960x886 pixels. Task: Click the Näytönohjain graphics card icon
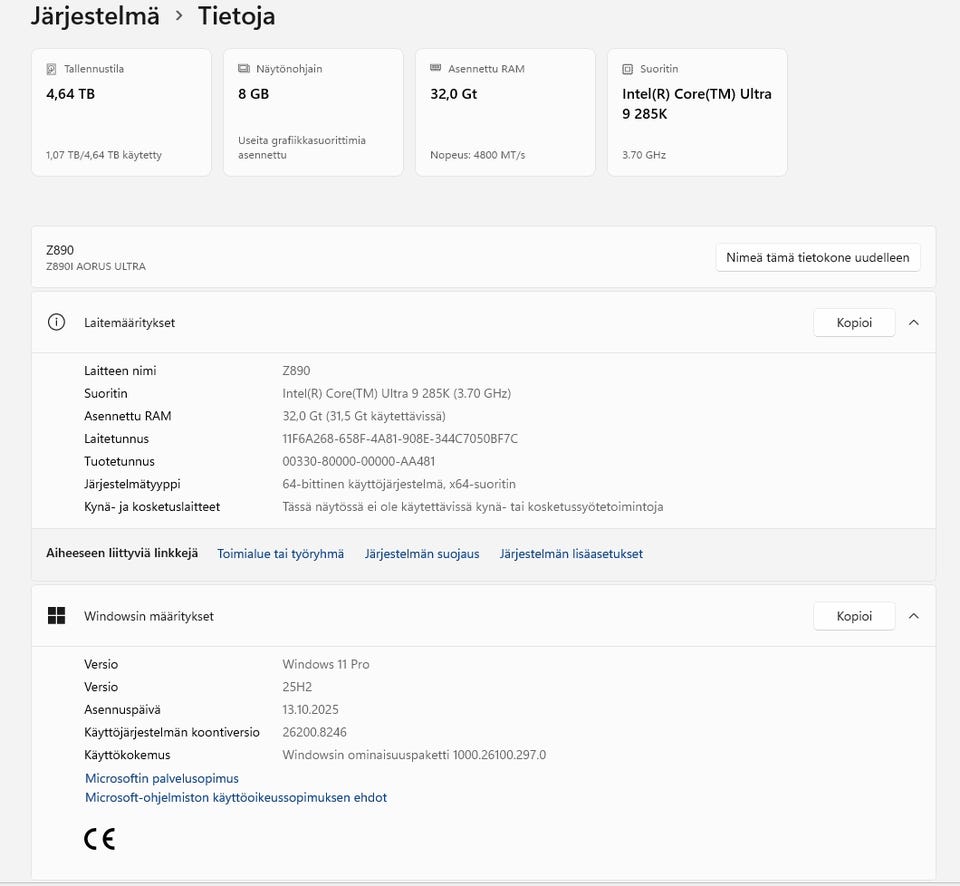click(x=244, y=69)
